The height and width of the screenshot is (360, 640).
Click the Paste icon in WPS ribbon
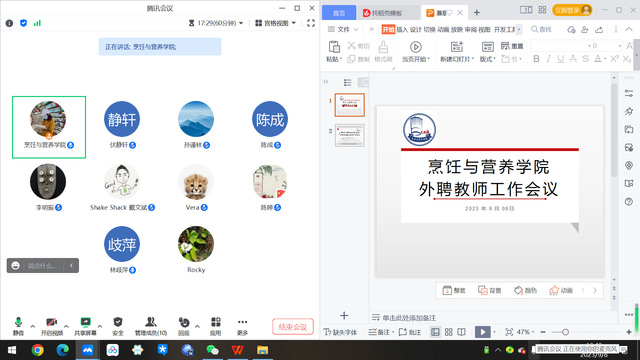(x=334, y=48)
